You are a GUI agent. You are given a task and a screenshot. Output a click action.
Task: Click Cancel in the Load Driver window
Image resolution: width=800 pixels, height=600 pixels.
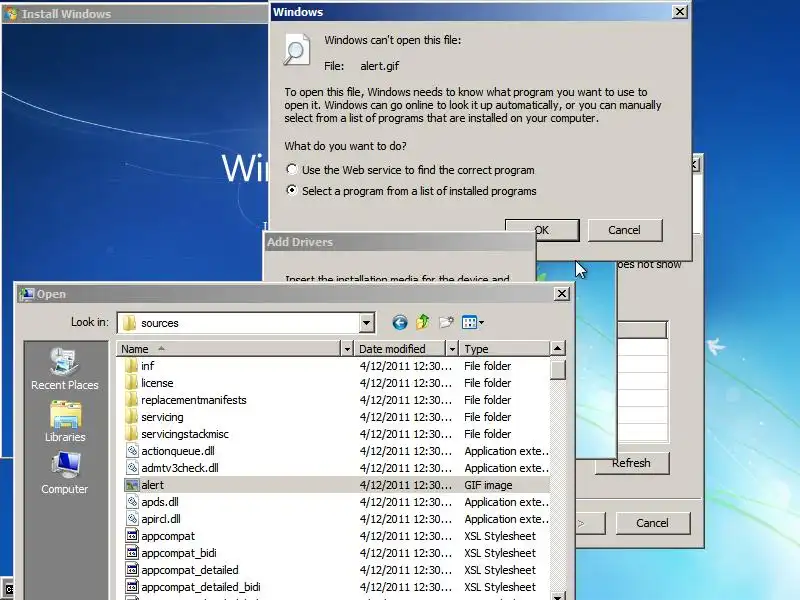point(653,523)
